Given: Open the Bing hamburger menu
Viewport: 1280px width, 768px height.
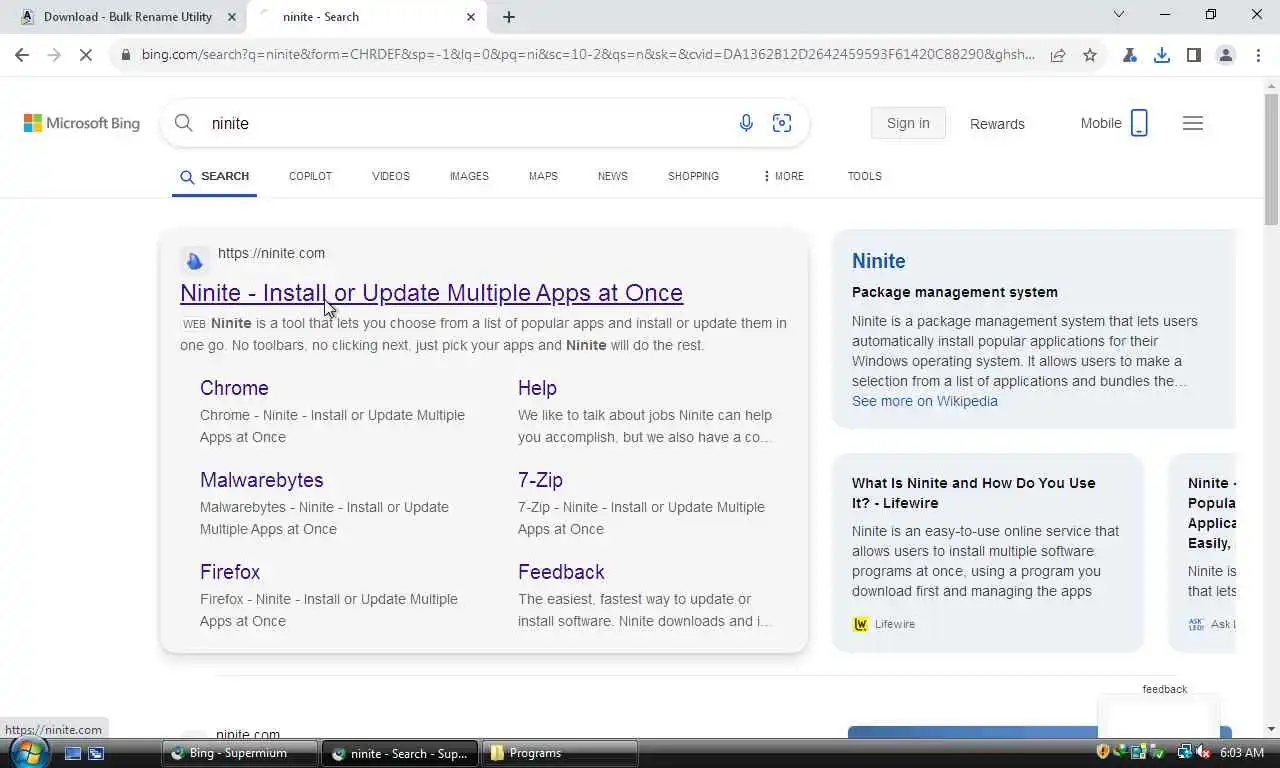Looking at the screenshot, I should (1193, 123).
